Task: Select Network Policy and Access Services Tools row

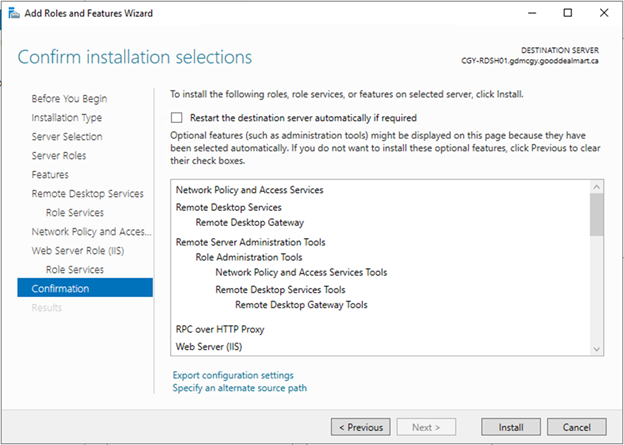Action: pyautogui.click(x=301, y=273)
